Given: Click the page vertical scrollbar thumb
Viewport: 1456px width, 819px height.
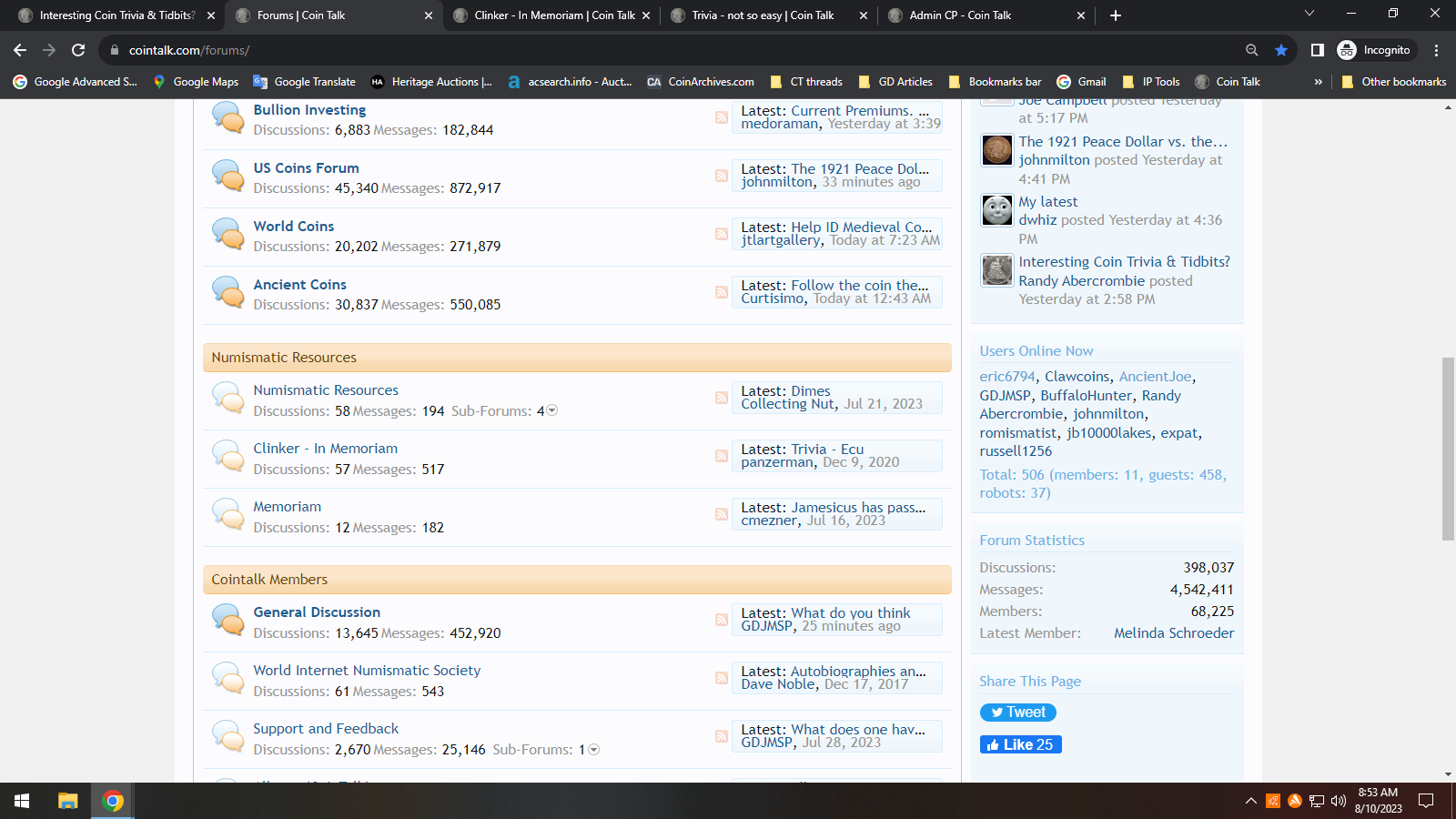Looking at the screenshot, I should coord(1448,449).
